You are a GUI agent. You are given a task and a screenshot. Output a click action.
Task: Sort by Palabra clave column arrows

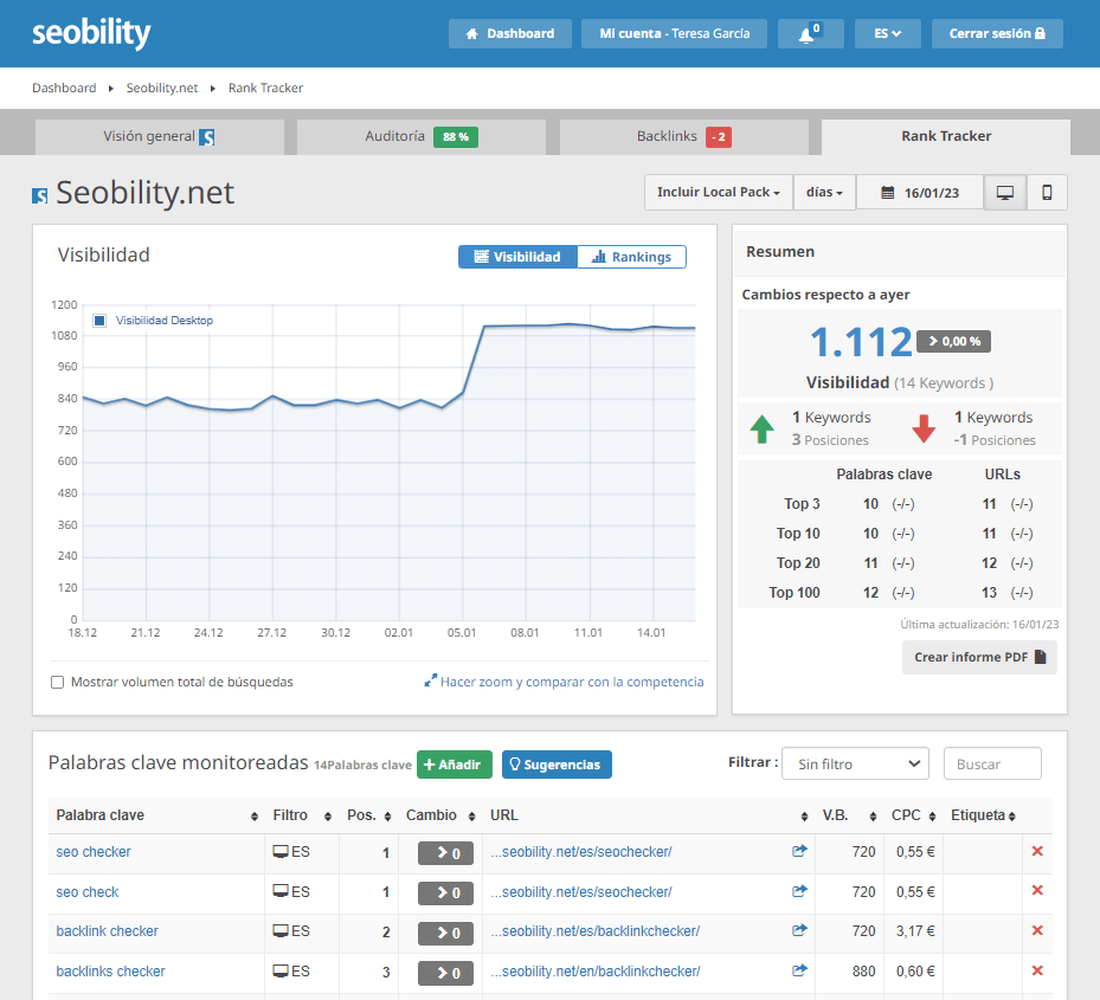(254, 816)
